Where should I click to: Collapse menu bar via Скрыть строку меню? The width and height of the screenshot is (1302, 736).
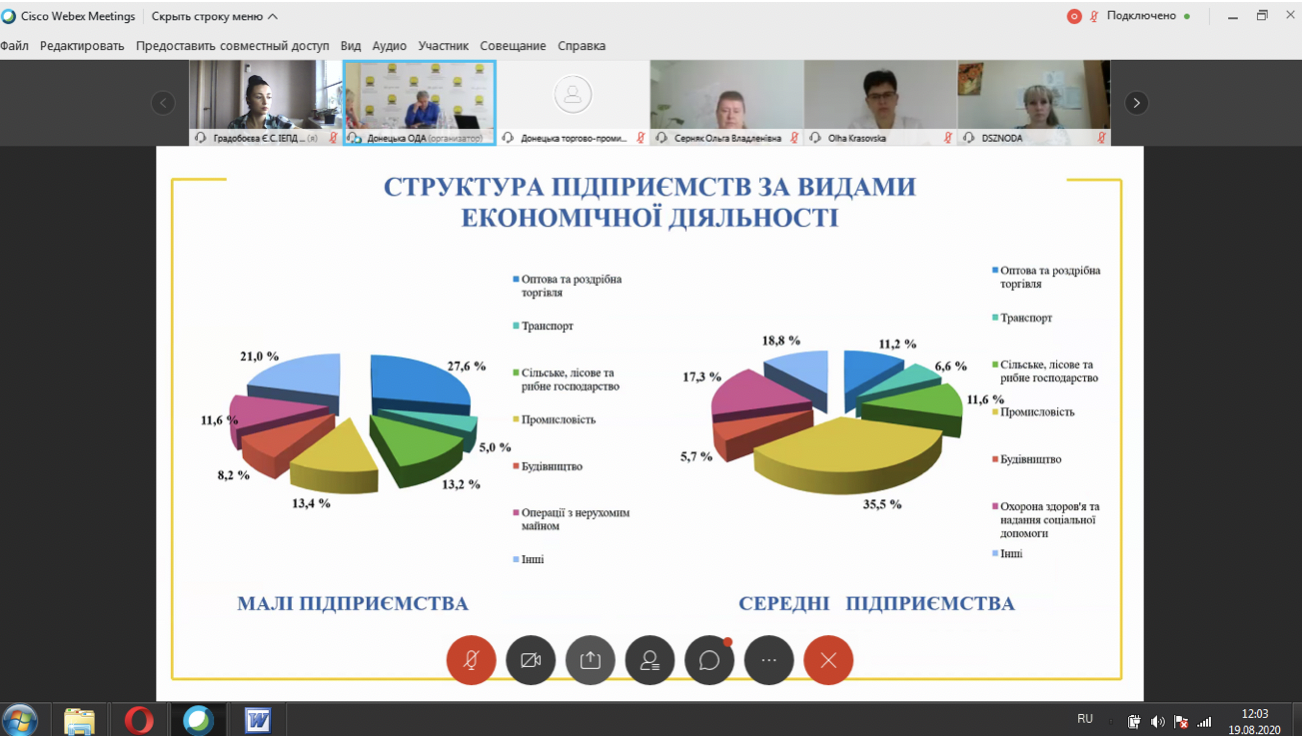click(214, 16)
